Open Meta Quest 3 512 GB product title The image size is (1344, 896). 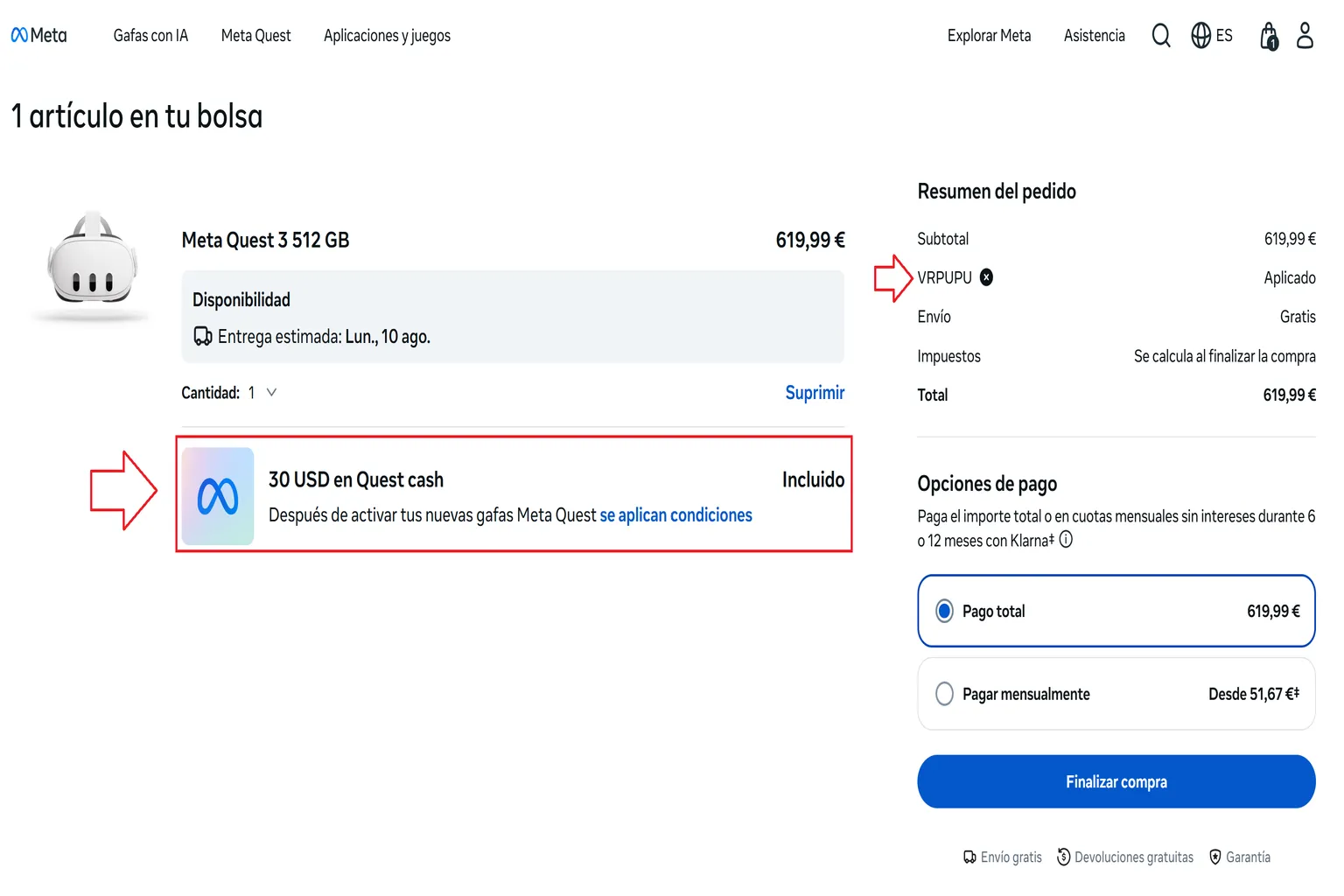pyautogui.click(x=265, y=240)
